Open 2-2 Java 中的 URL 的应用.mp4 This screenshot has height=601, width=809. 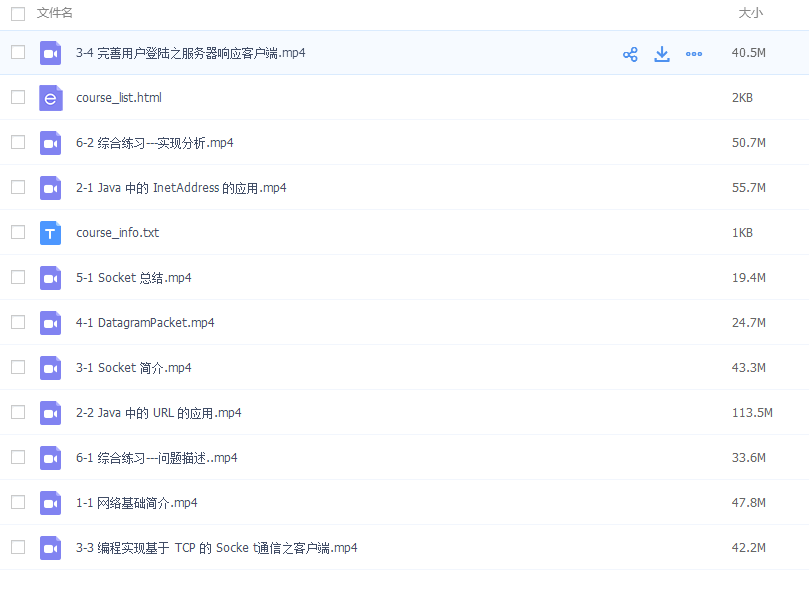158,413
